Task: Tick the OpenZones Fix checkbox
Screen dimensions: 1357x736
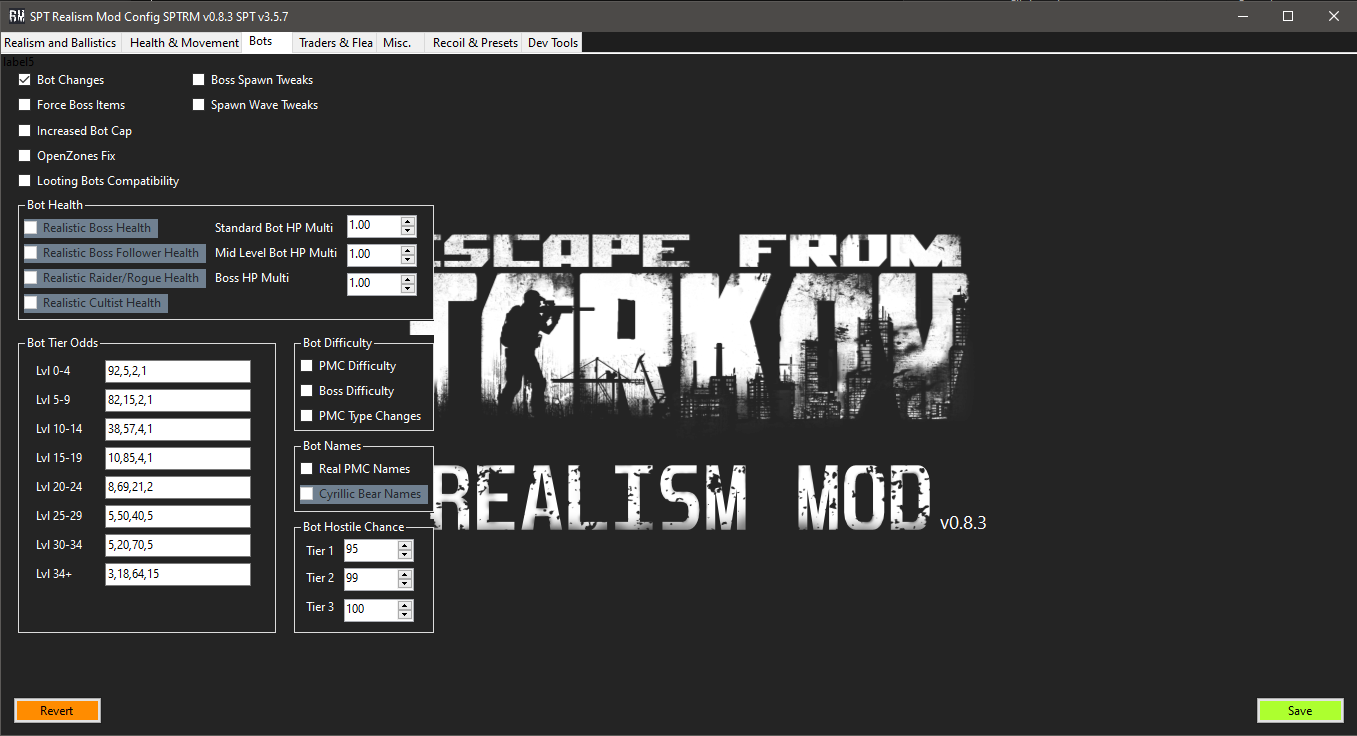Action: pyautogui.click(x=25, y=156)
